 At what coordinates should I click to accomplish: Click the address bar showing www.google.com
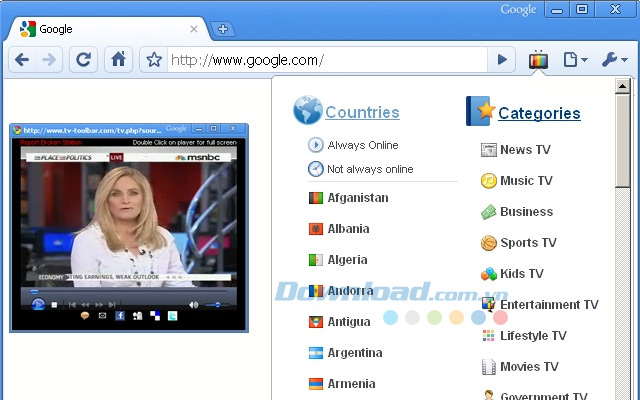(x=327, y=60)
